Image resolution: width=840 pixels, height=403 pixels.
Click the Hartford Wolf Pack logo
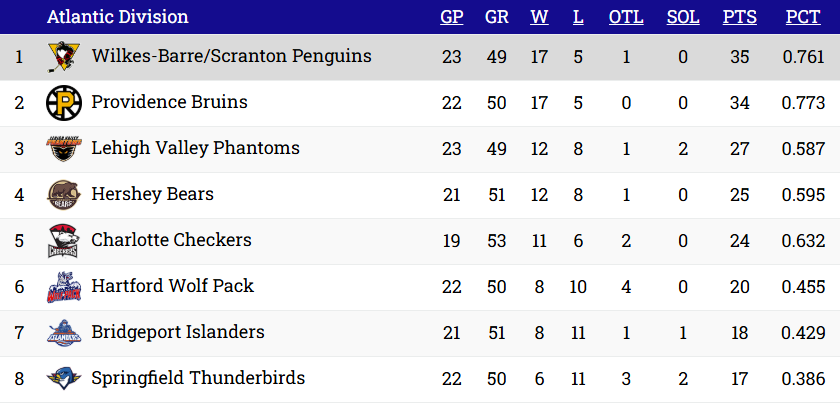coord(62,287)
